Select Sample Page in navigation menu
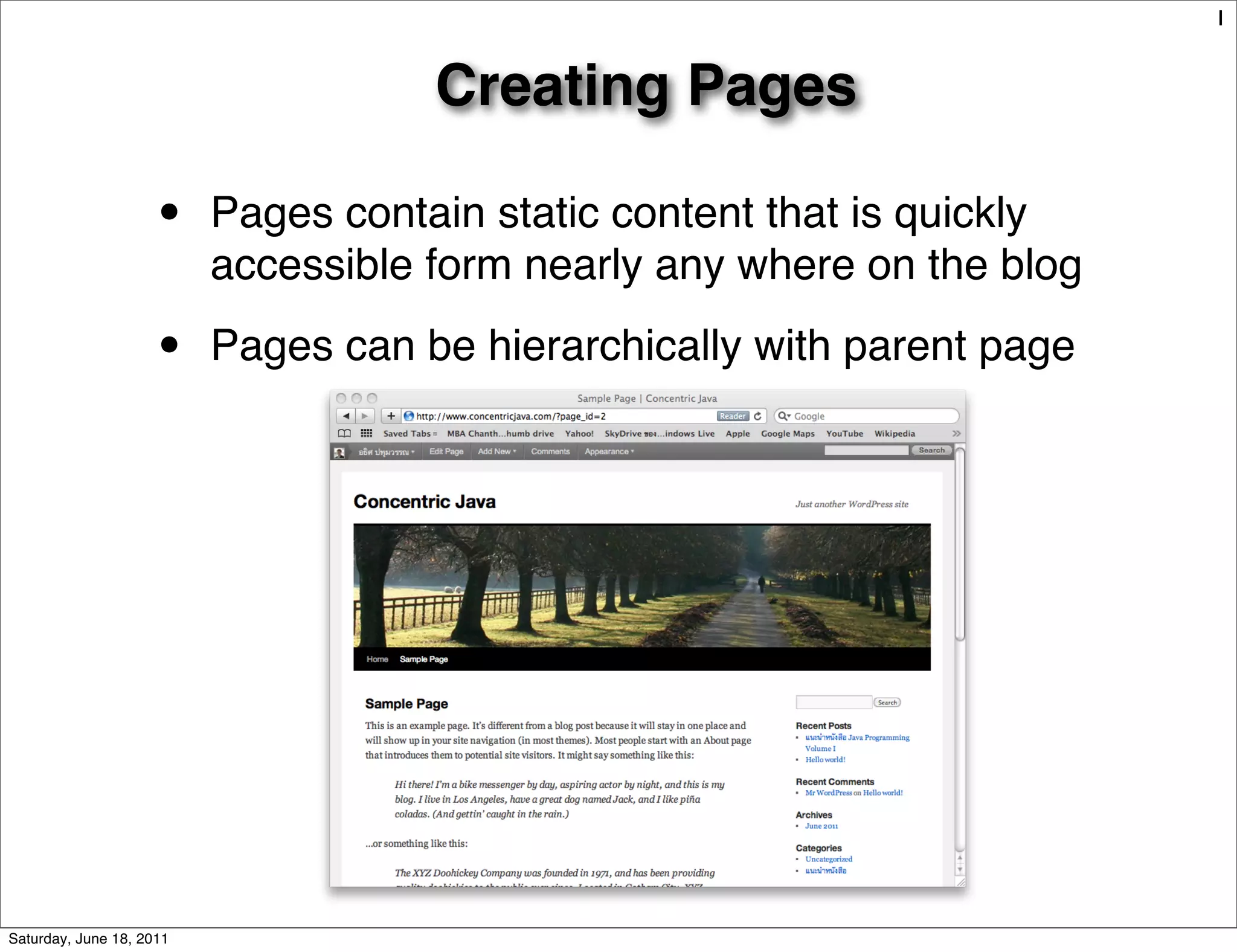Viewport: 1237px width, 952px height. point(423,659)
